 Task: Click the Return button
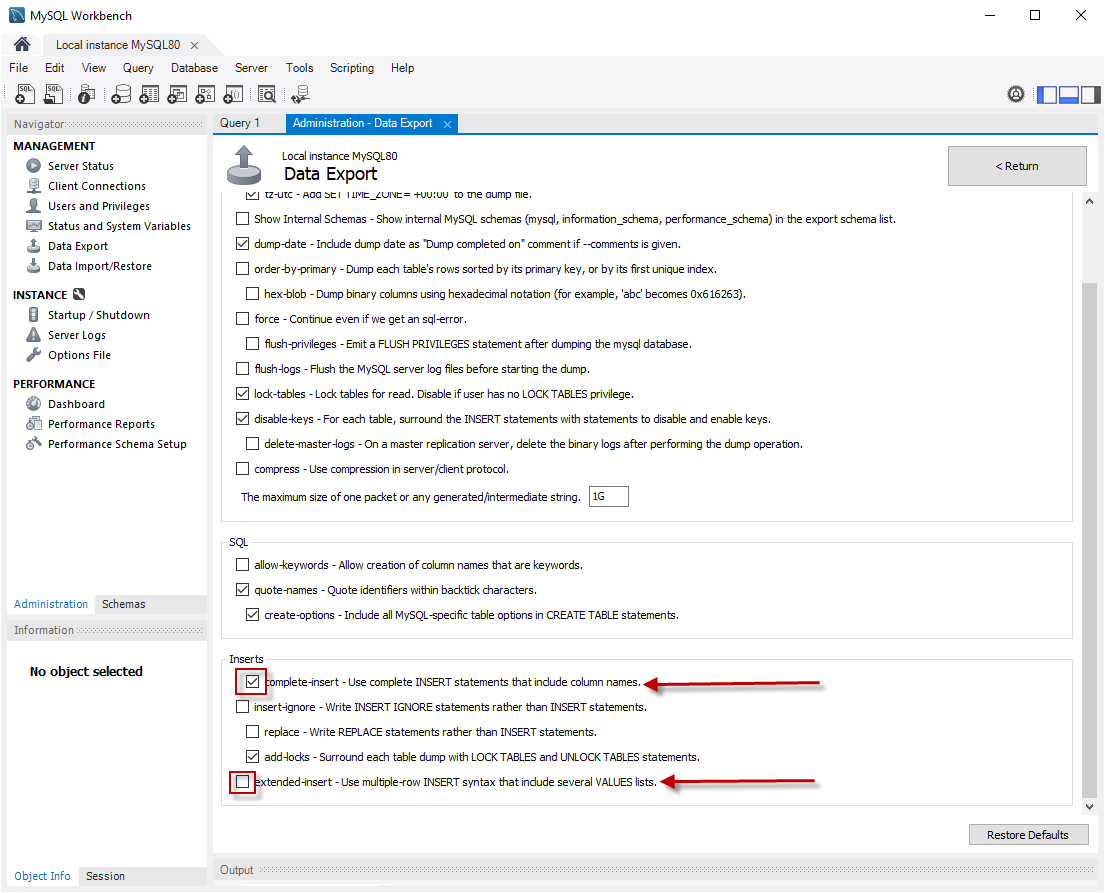1017,166
